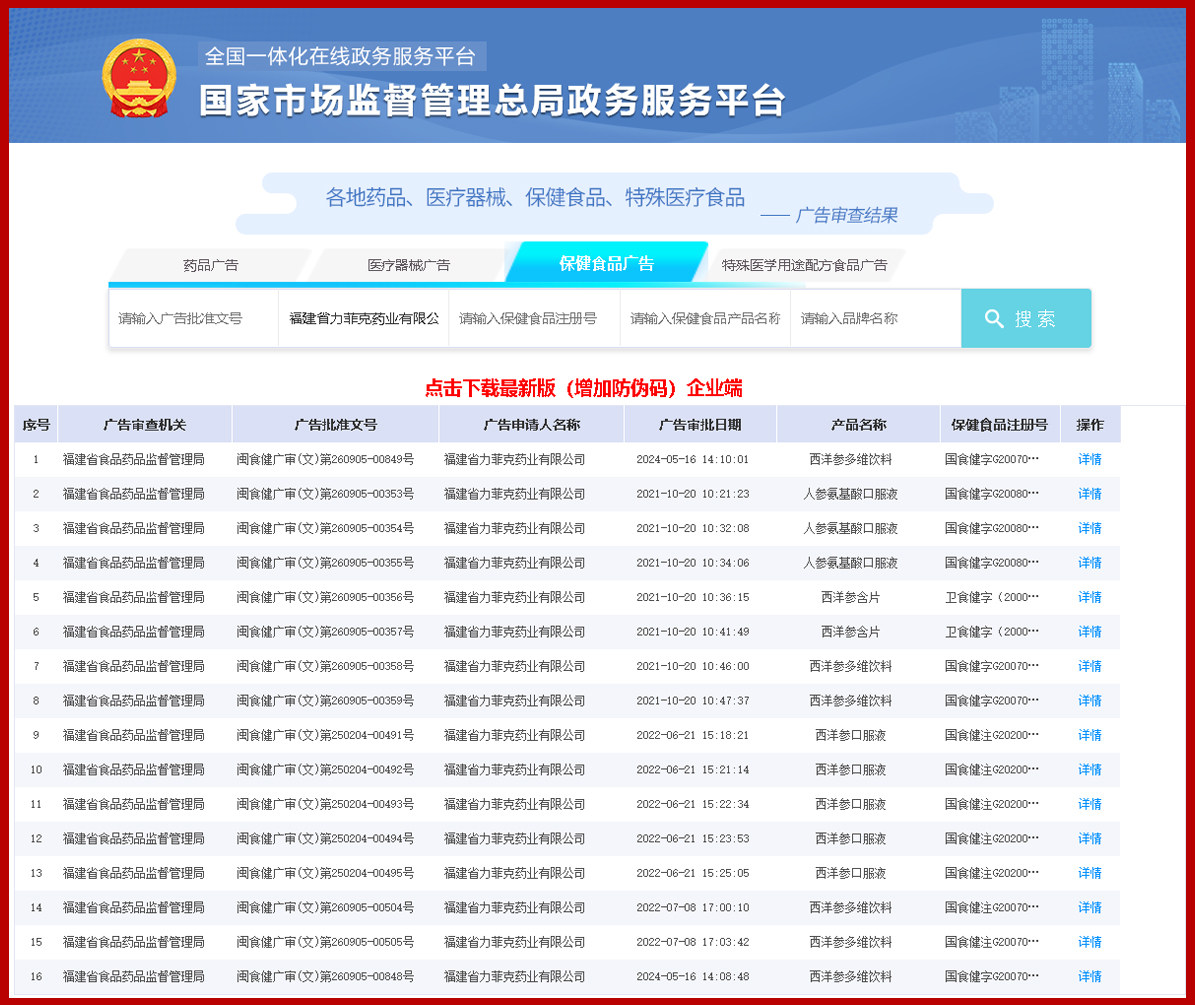Image resolution: width=1195 pixels, height=1005 pixels.
Task: Click the 广告审查结果 subtitle
Action: [846, 216]
